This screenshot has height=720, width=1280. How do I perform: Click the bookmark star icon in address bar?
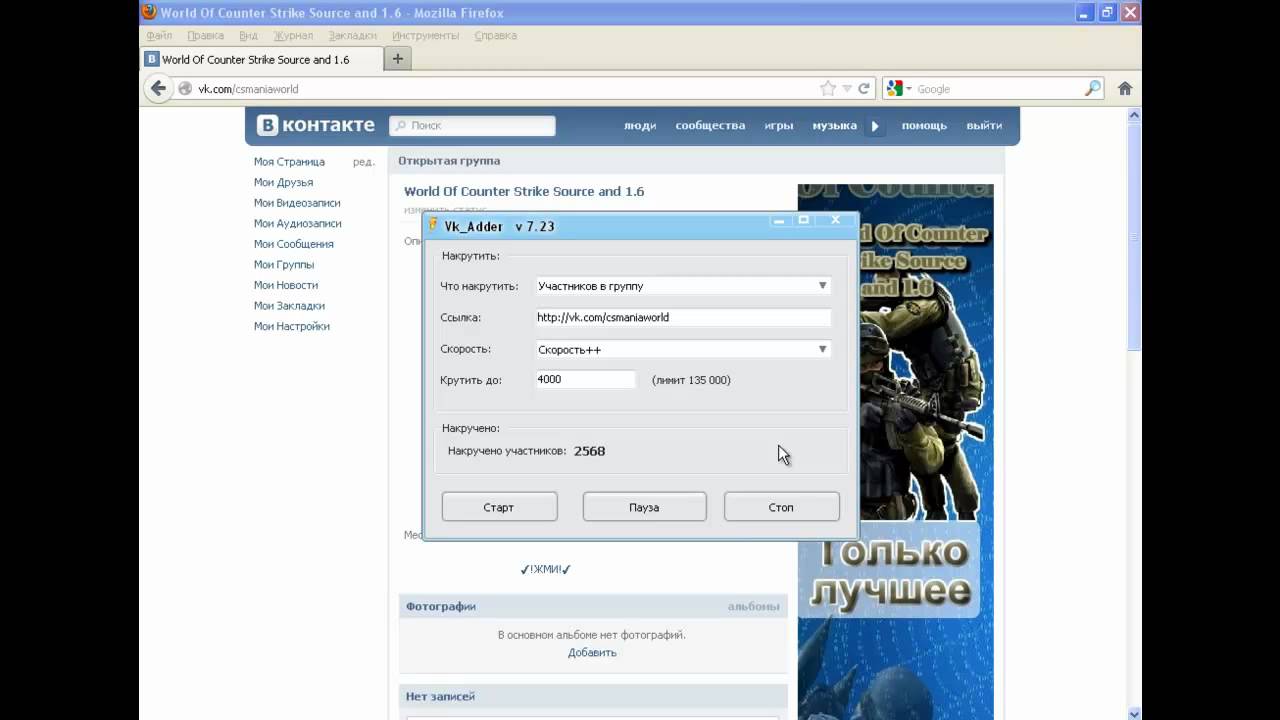[827, 88]
